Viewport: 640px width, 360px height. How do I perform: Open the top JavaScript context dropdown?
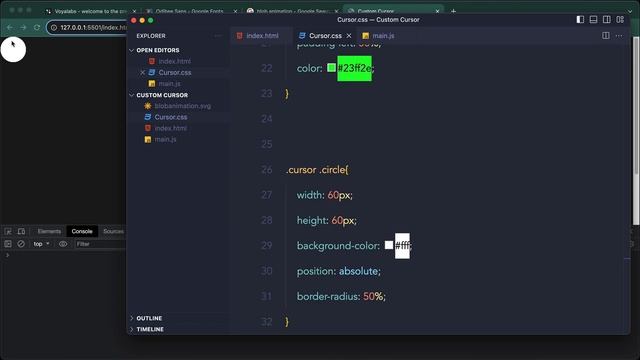41,244
